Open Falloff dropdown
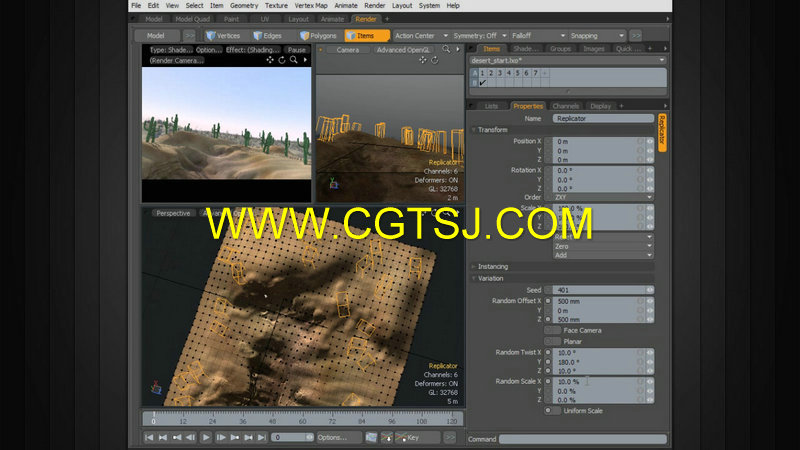This screenshot has width=800, height=450. click(x=538, y=36)
